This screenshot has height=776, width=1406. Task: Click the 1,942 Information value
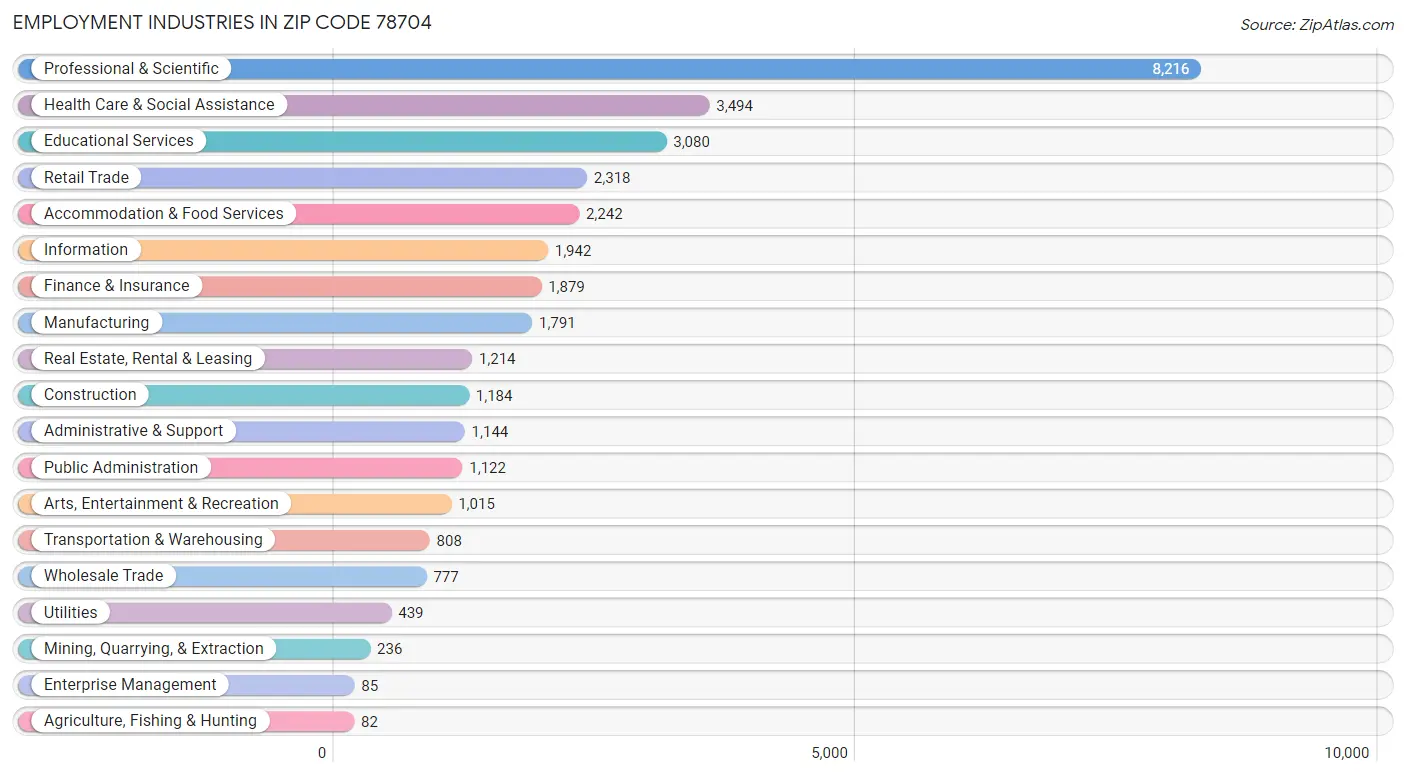coord(573,251)
